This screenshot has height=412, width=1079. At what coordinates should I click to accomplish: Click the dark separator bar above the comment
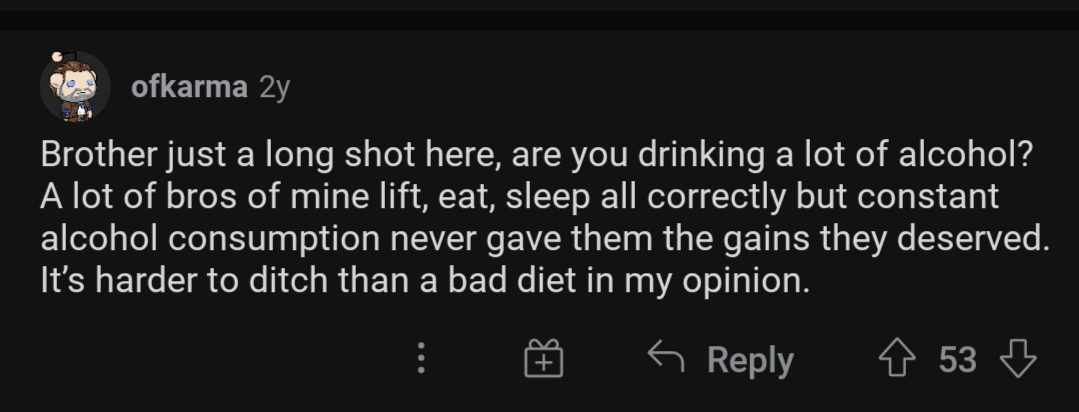tap(540, 20)
